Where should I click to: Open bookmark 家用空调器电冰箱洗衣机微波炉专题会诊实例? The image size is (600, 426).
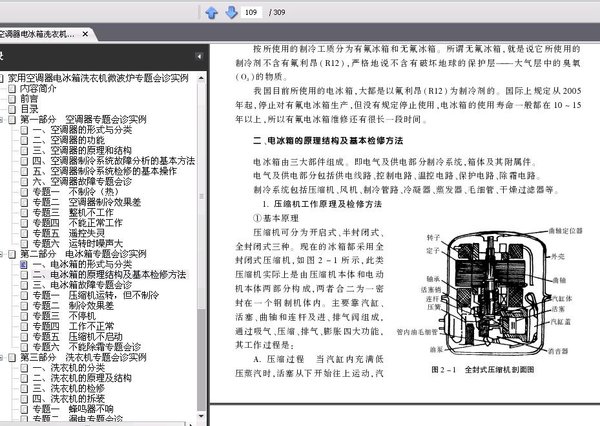click(x=98, y=78)
